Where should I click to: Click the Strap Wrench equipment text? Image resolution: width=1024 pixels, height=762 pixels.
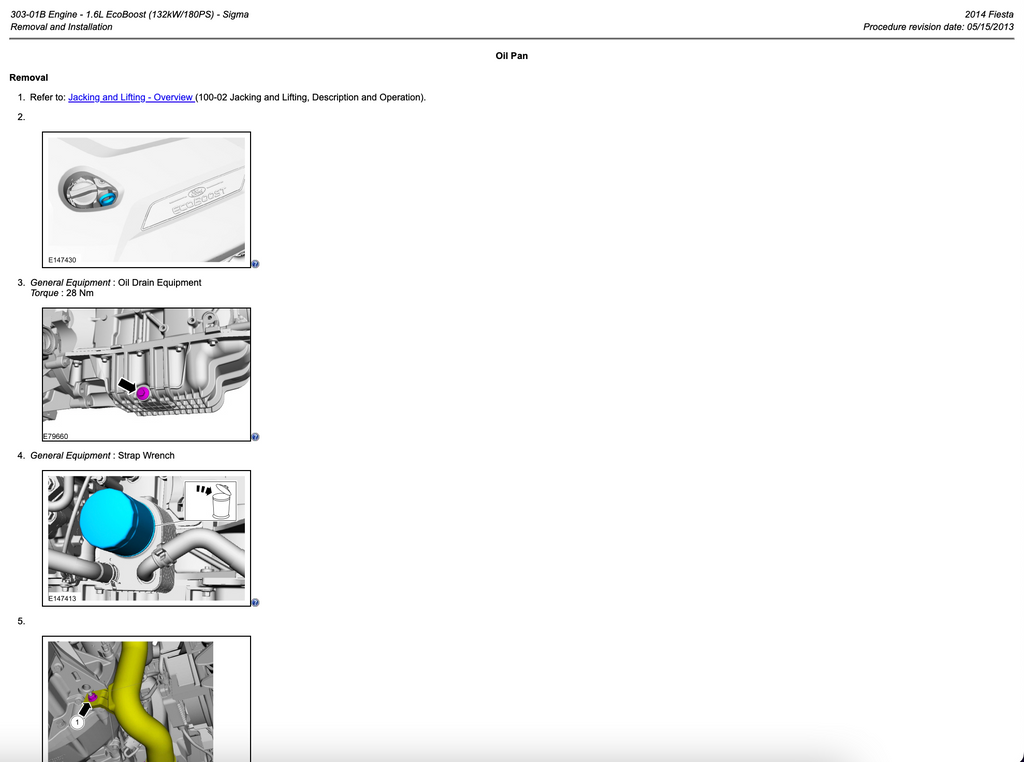pyautogui.click(x=146, y=456)
